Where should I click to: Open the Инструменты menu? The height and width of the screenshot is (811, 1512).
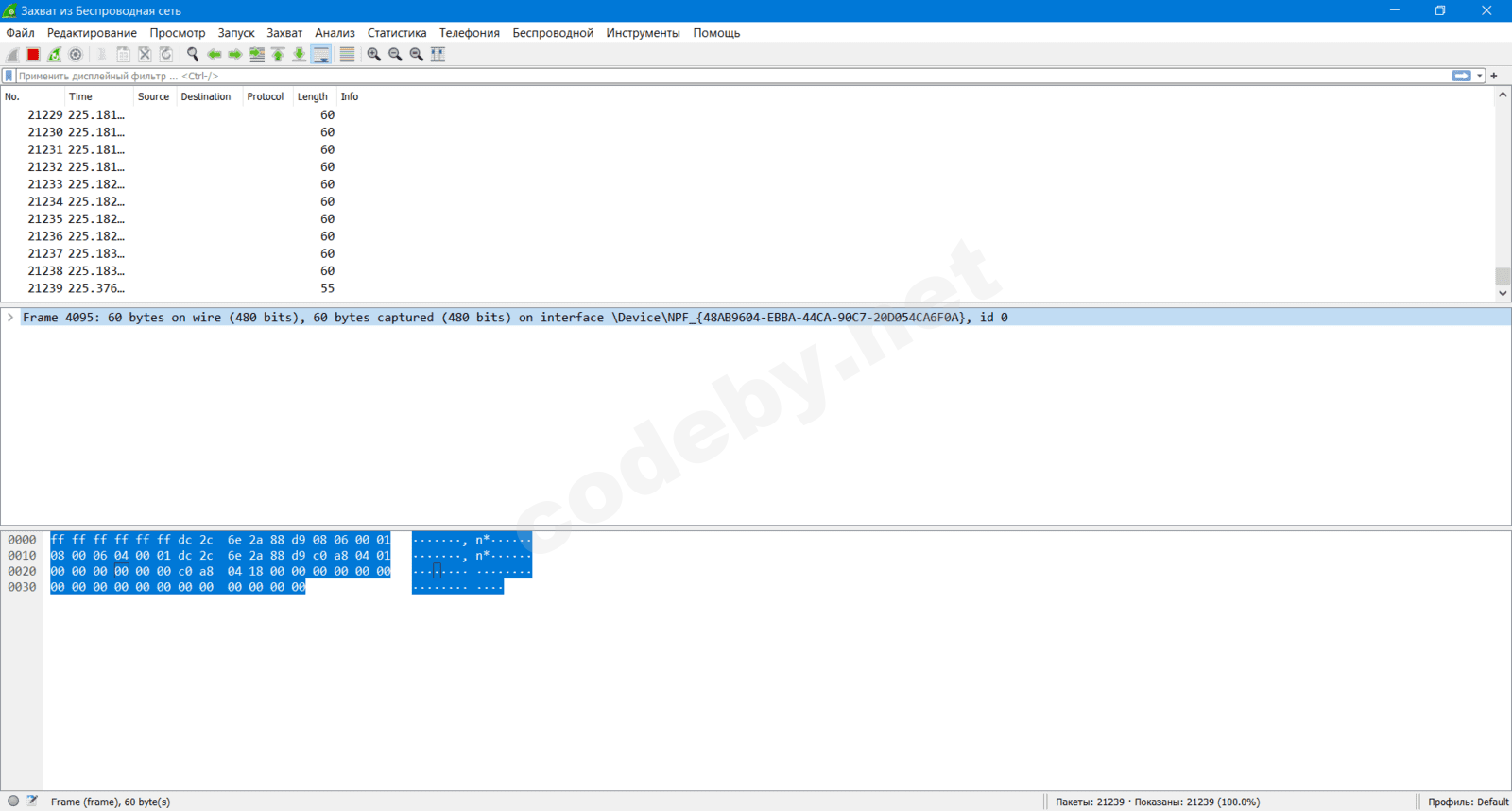(643, 33)
